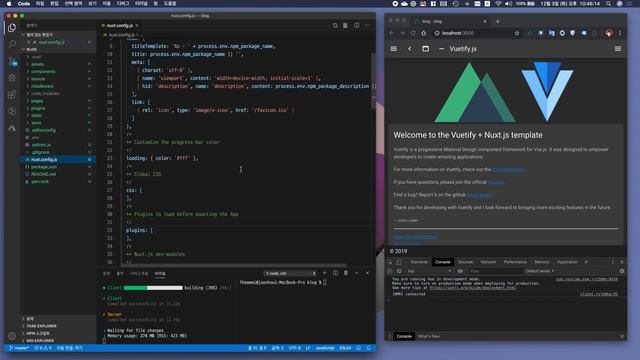Click the DevTools inspect element icon
Image resolution: width=640 pixels, height=360 pixels.
[x=390, y=262]
